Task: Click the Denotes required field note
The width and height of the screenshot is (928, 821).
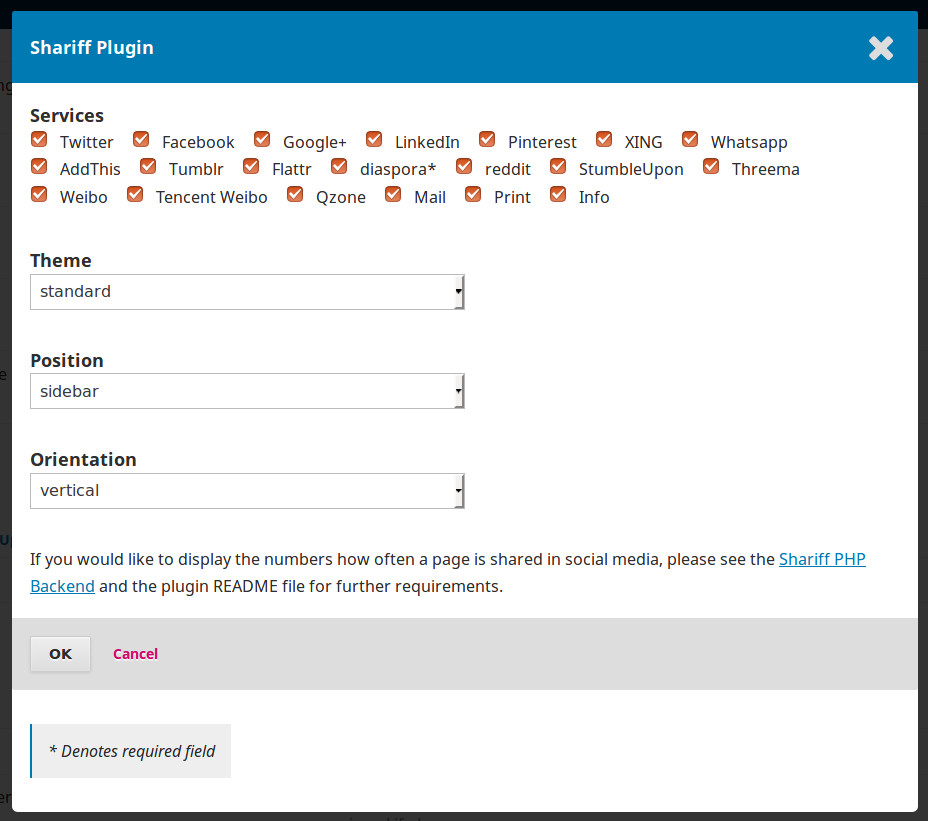Action: click(132, 751)
